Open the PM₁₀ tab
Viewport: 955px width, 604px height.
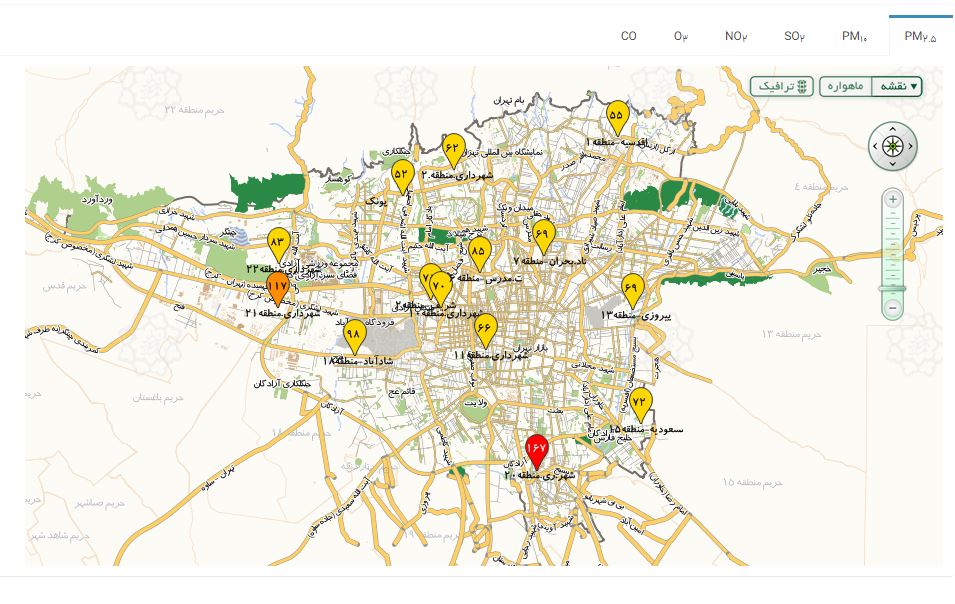coord(855,36)
